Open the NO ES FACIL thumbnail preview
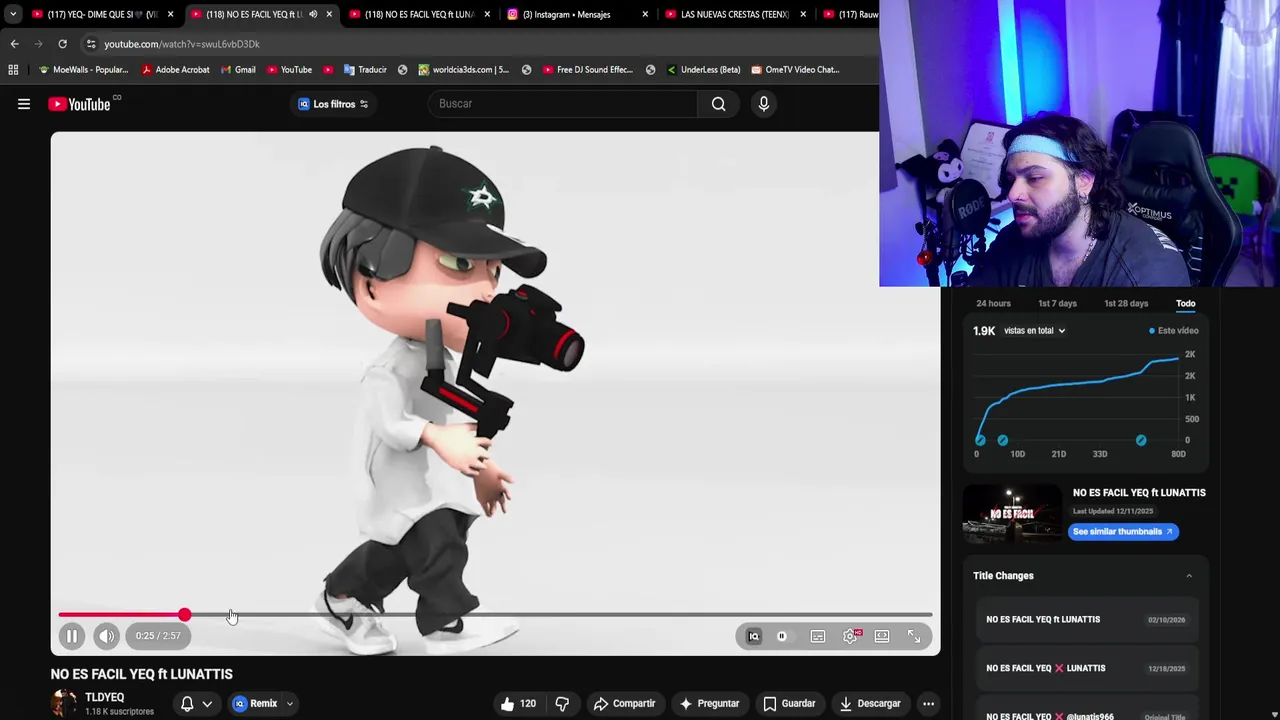This screenshot has width=1280, height=720. click(1011, 514)
